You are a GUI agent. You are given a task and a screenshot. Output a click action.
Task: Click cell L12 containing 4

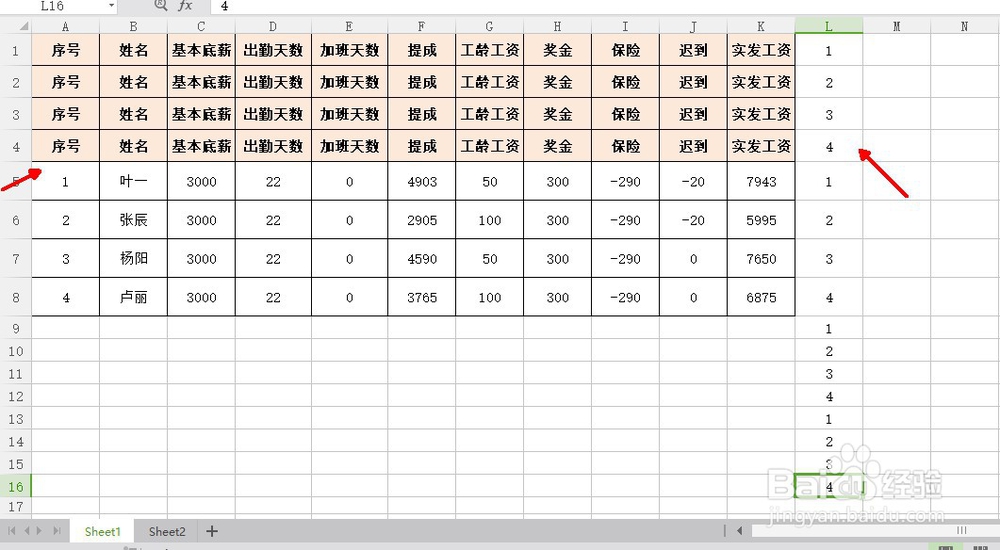click(828, 396)
